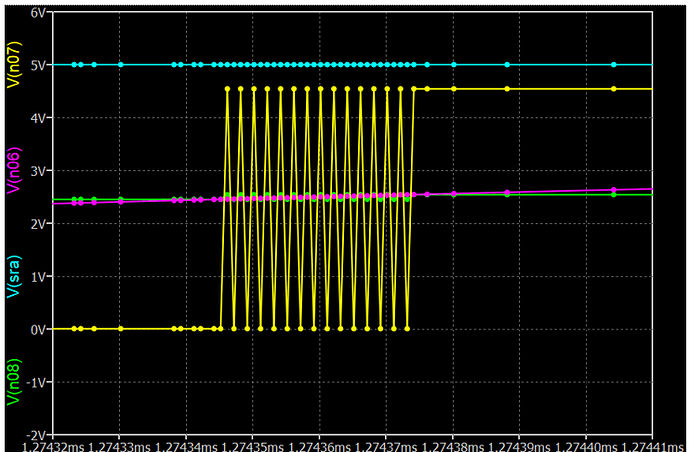The width and height of the screenshot is (690, 452).
Task: Select the green V(n08) trace label
Action: click(x=12, y=383)
